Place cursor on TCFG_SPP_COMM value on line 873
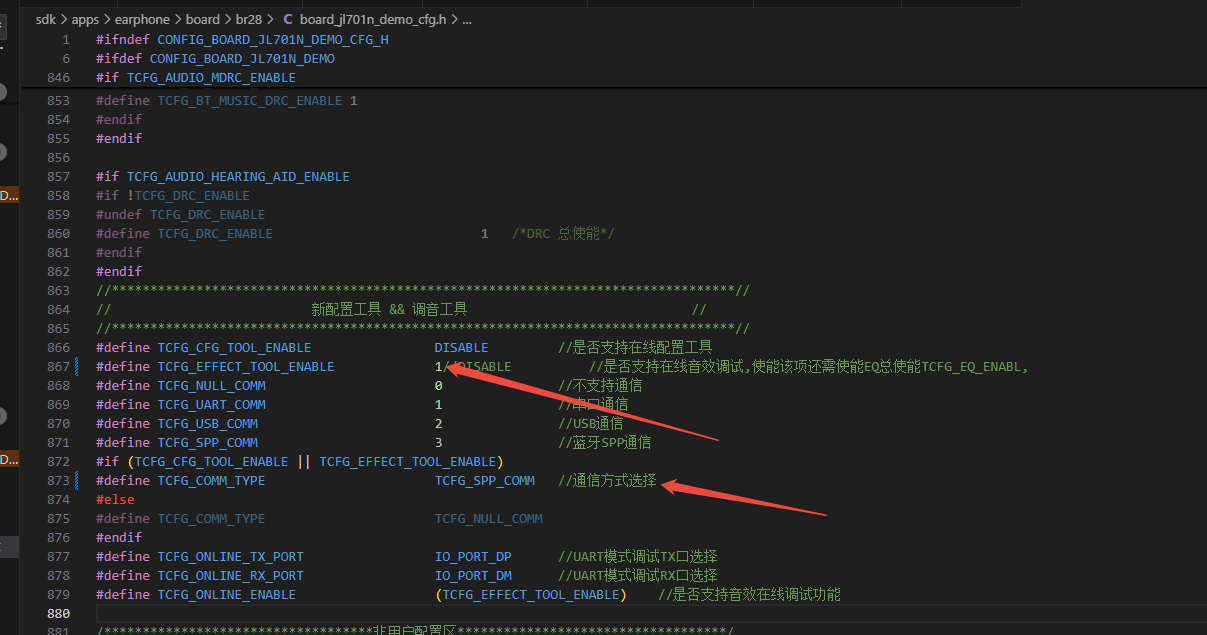This screenshot has width=1207, height=635. 485,481
